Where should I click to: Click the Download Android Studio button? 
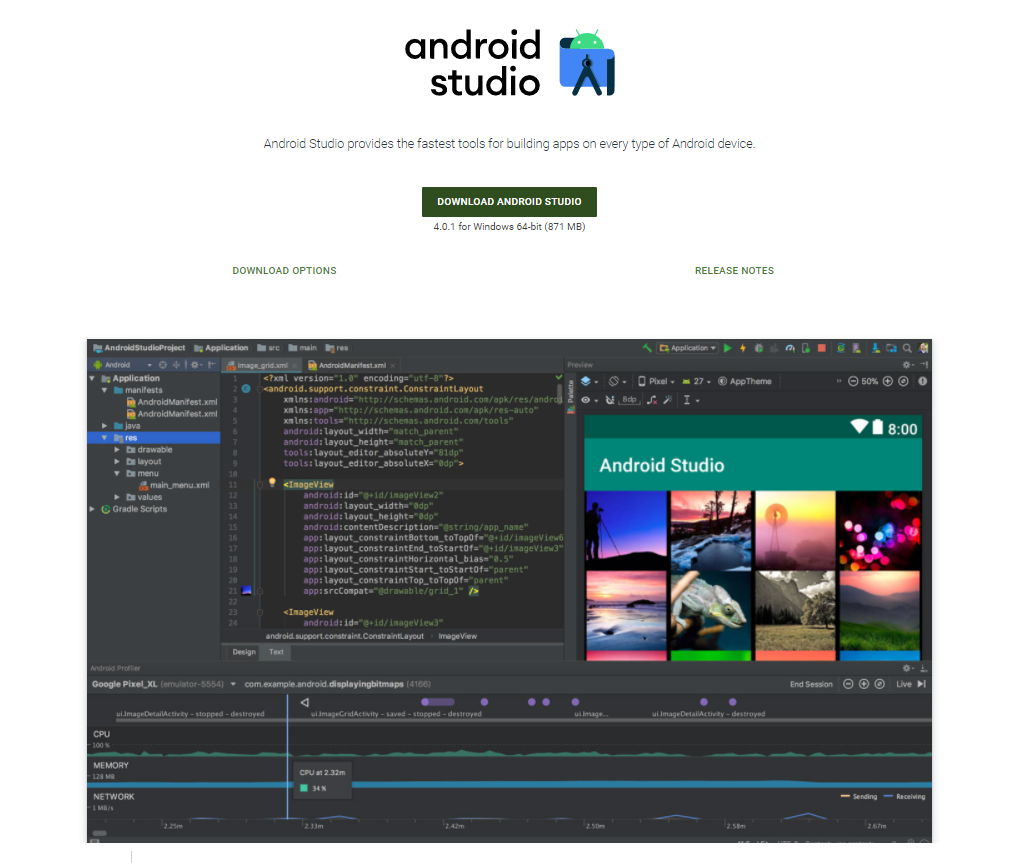click(x=509, y=202)
